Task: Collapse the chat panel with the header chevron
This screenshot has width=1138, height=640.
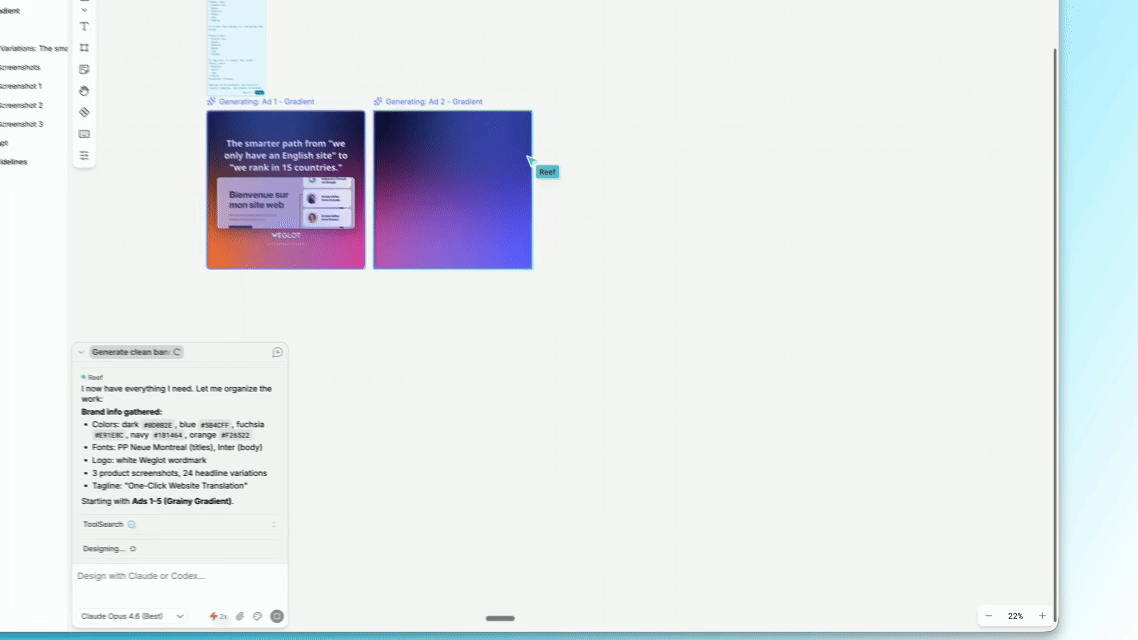Action: click(81, 353)
